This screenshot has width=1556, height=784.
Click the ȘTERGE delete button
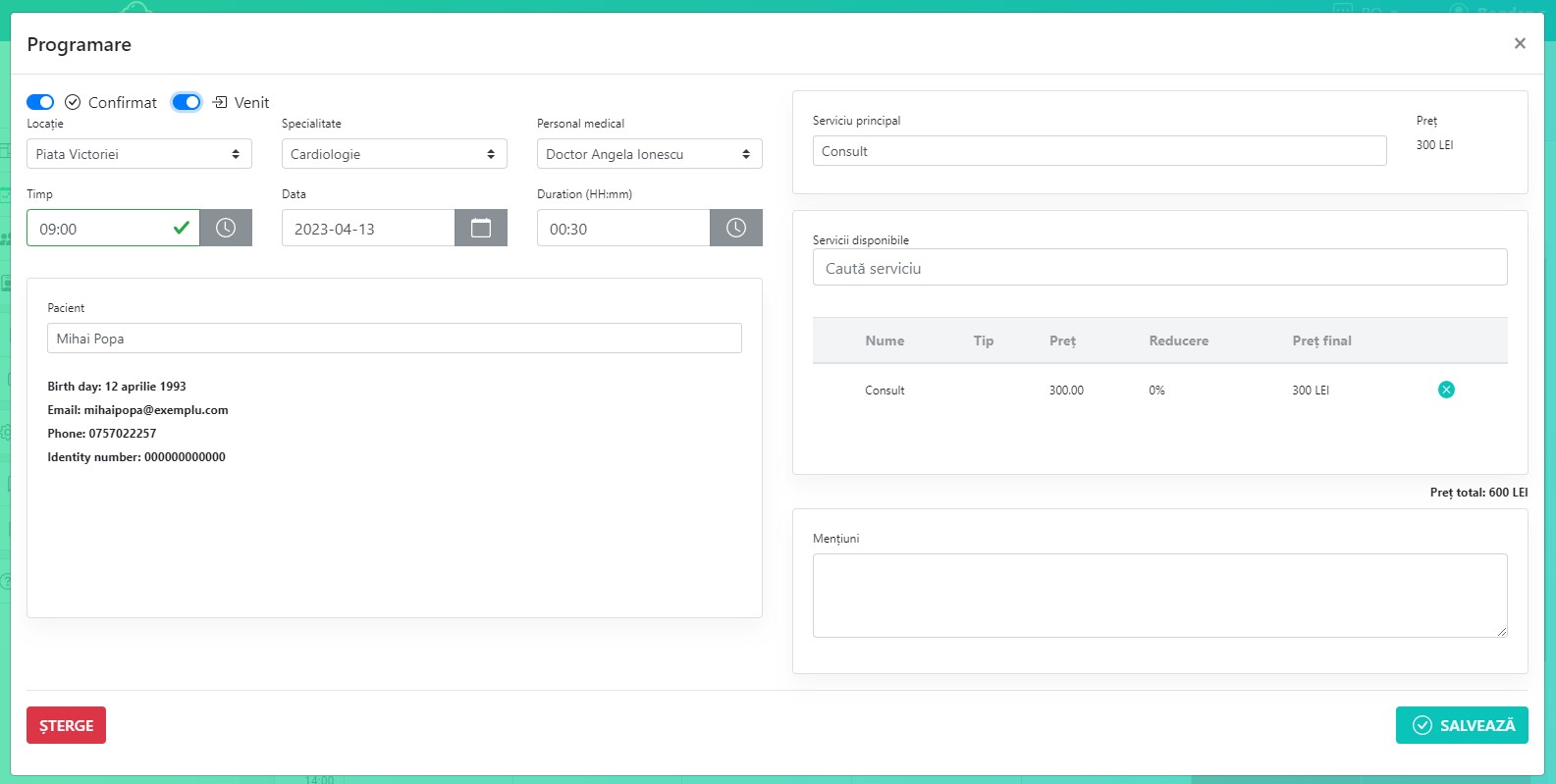coord(66,725)
